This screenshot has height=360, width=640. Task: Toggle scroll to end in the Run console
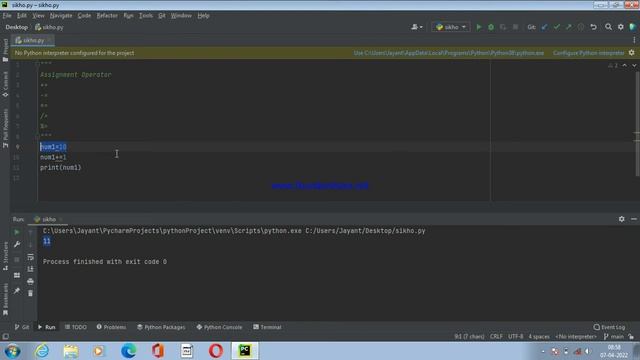pos(30,269)
